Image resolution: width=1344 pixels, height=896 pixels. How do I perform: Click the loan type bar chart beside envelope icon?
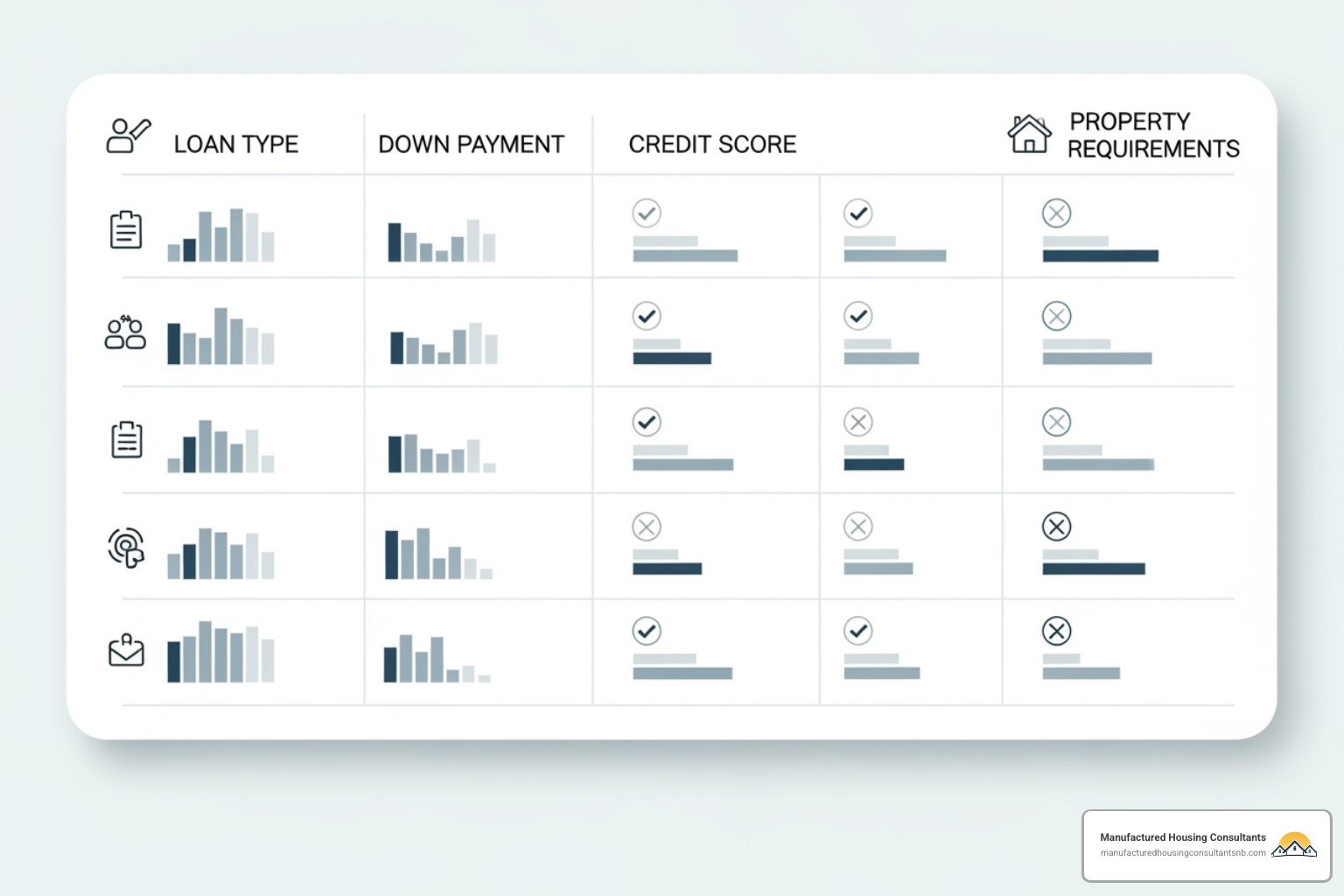[220, 651]
